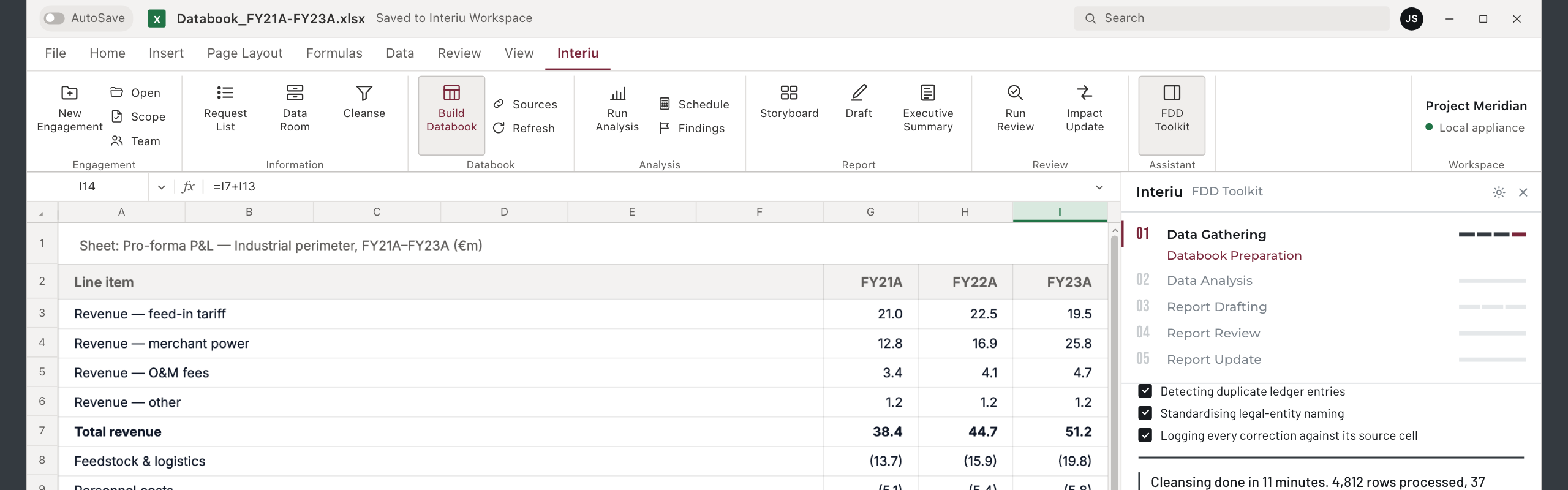Launch Run Review

tap(1015, 110)
